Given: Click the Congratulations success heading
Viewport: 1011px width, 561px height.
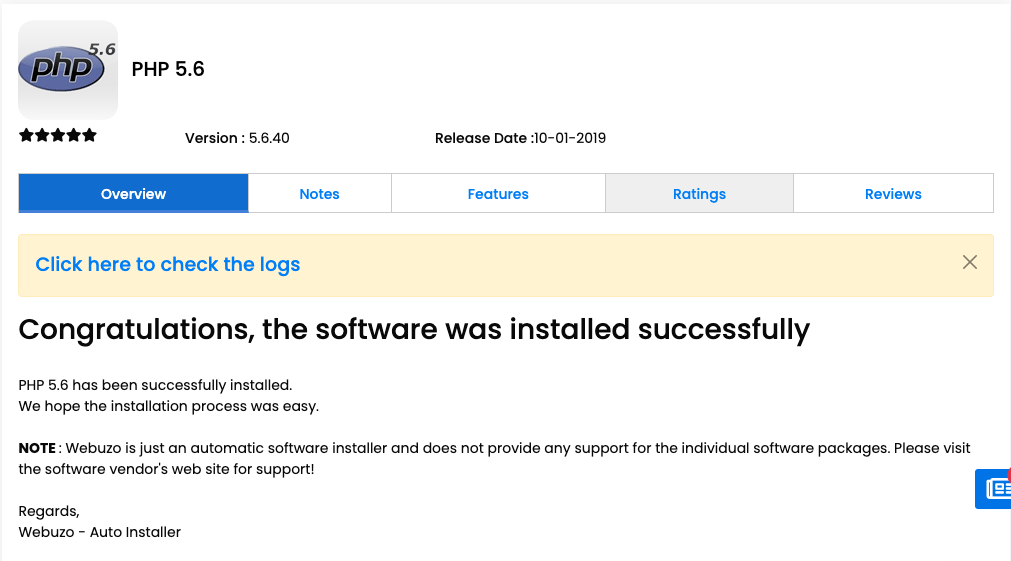Looking at the screenshot, I should (x=414, y=329).
